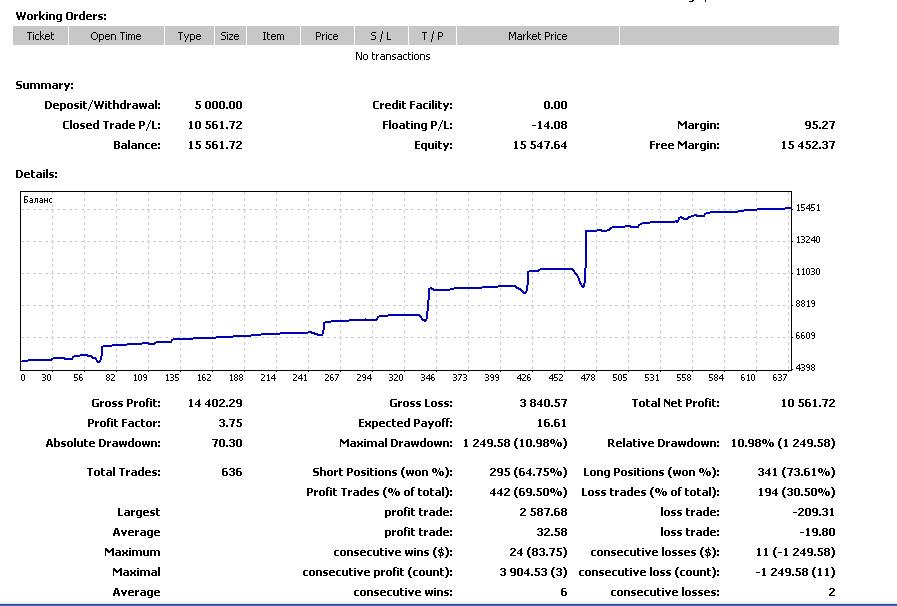This screenshot has width=897, height=606.
Task: Click the Credit Facility value 0.00
Action: pyautogui.click(x=555, y=105)
